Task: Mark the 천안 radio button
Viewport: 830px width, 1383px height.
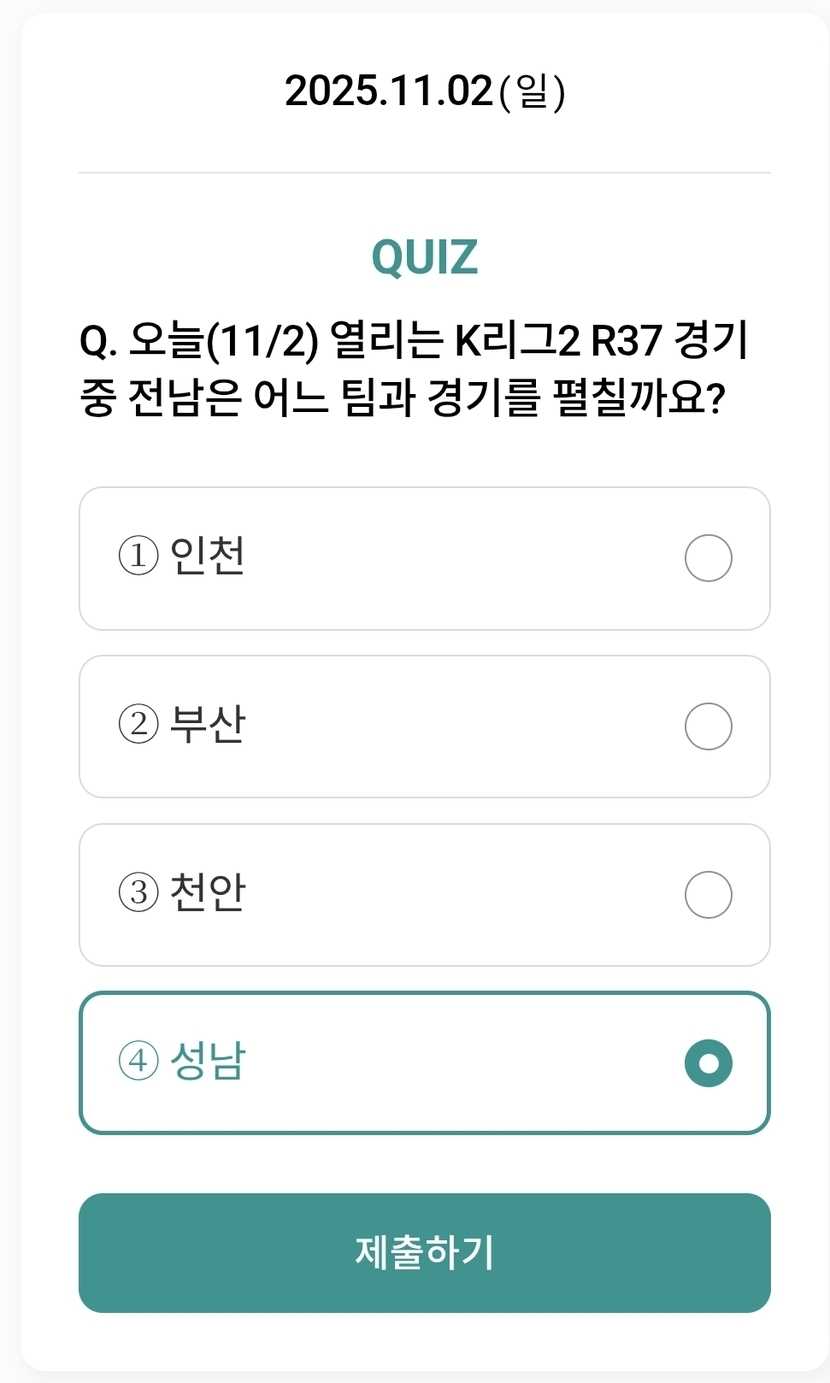Action: (x=708, y=894)
